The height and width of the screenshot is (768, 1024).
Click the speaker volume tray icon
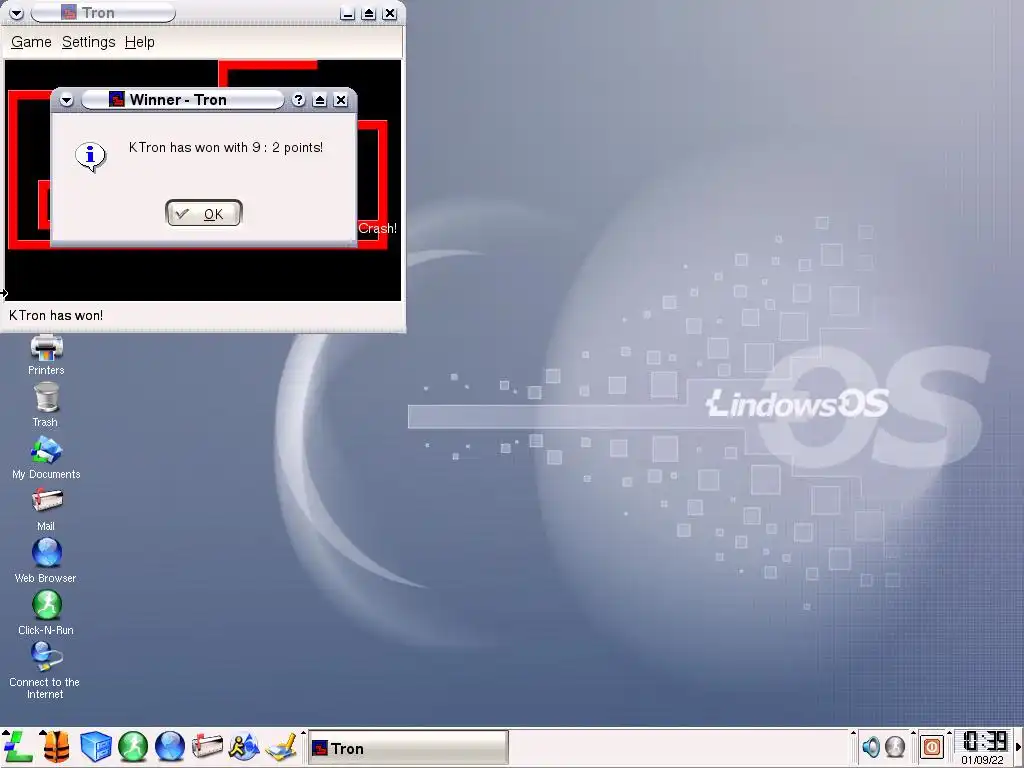tap(871, 746)
